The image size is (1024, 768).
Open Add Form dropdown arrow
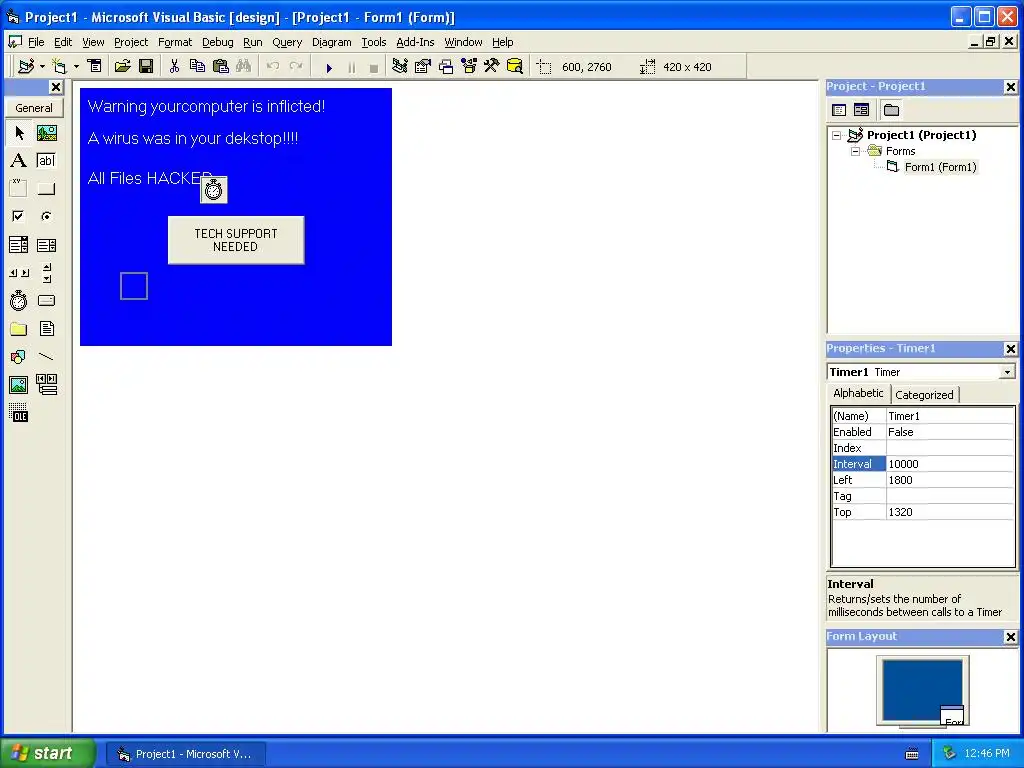tap(76, 67)
